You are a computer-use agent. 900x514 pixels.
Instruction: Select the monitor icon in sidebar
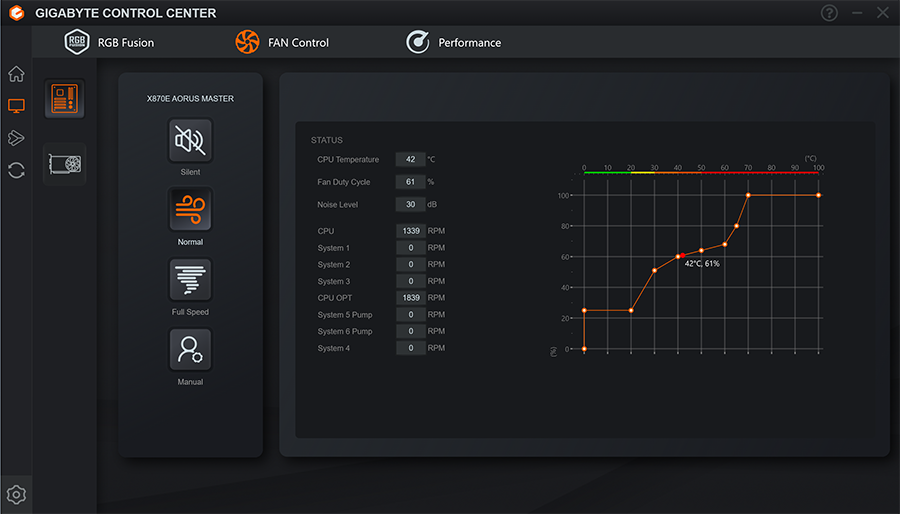[16, 106]
